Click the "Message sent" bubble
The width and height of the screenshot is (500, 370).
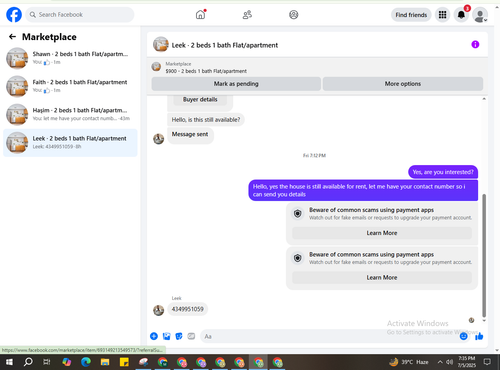pos(190,135)
